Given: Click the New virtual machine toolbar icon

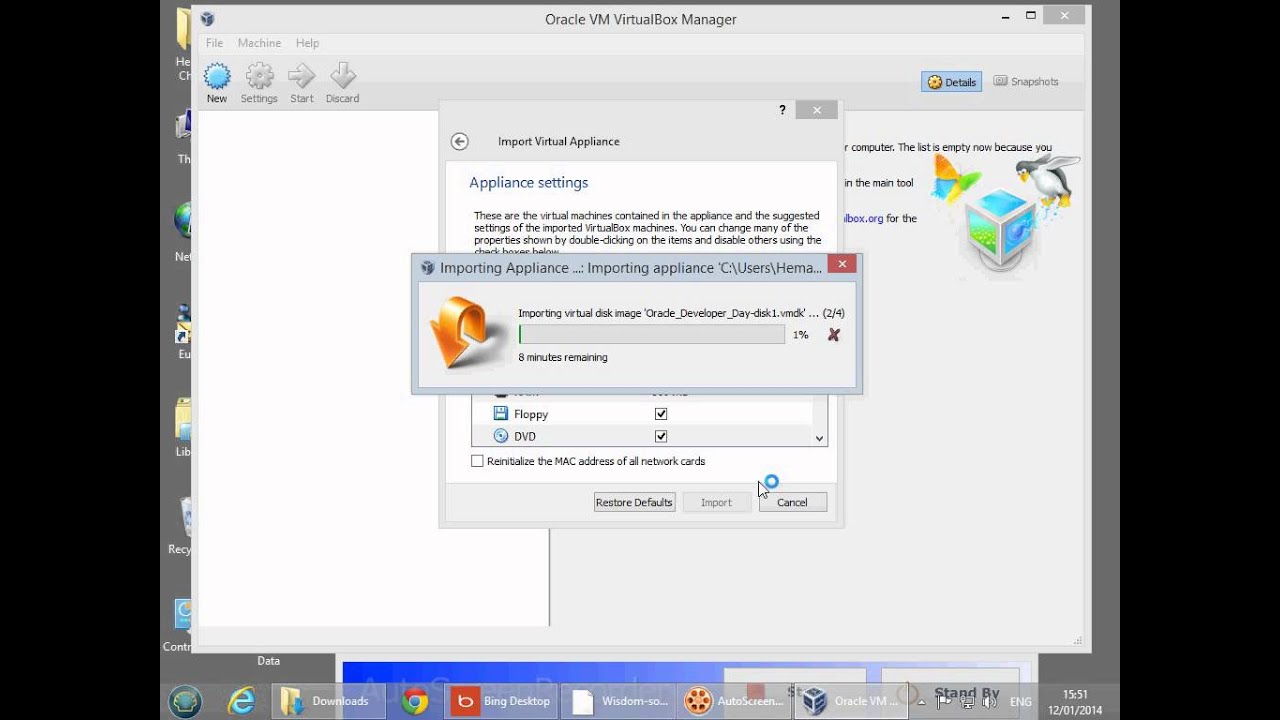Looking at the screenshot, I should (217, 83).
